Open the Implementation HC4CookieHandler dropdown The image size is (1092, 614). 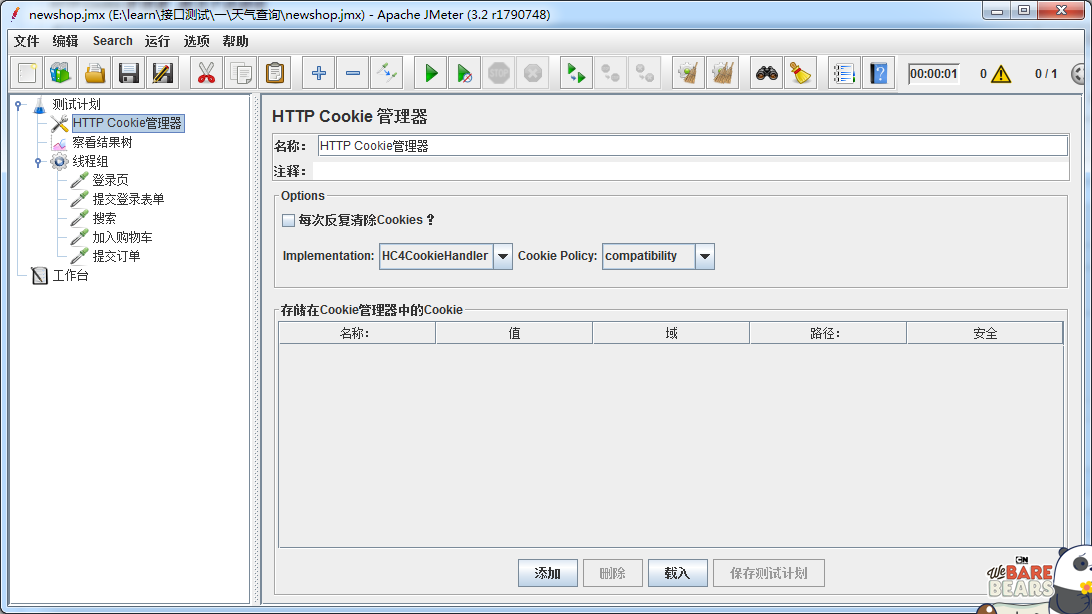[x=503, y=256]
